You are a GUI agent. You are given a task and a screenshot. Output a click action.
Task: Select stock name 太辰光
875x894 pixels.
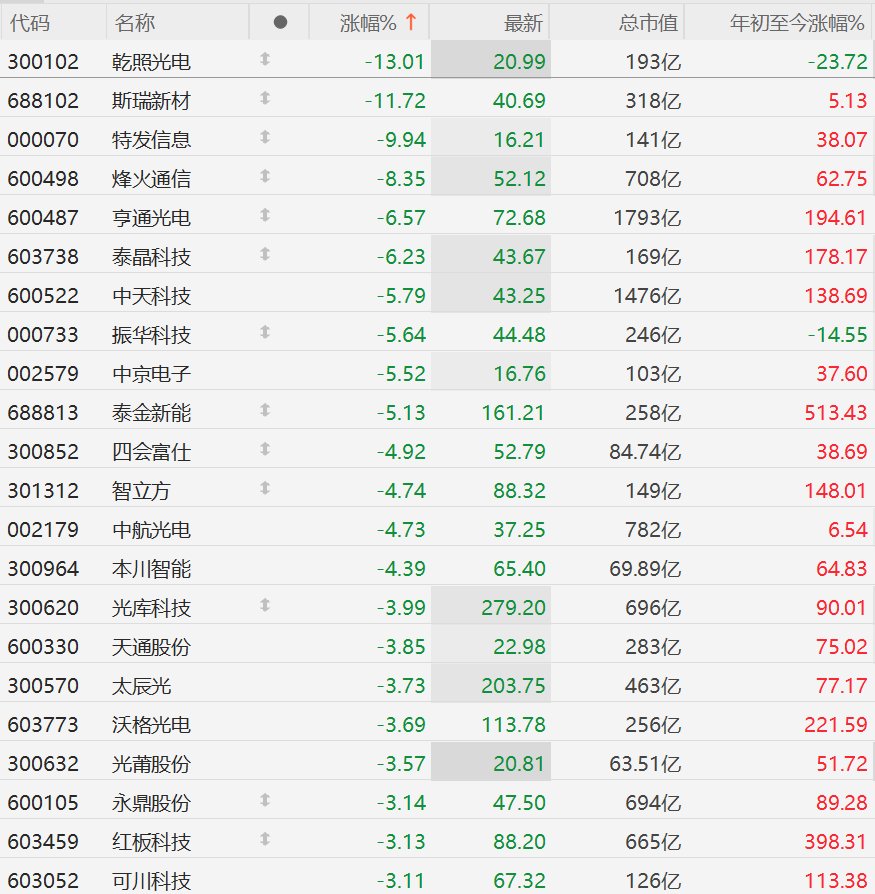click(x=141, y=686)
